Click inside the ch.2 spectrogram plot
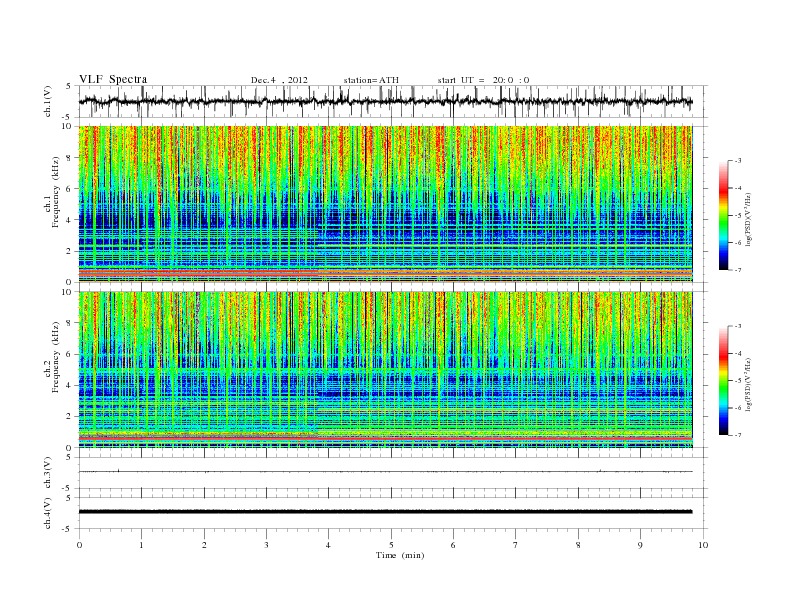This screenshot has height=612, width=792. tap(385, 370)
